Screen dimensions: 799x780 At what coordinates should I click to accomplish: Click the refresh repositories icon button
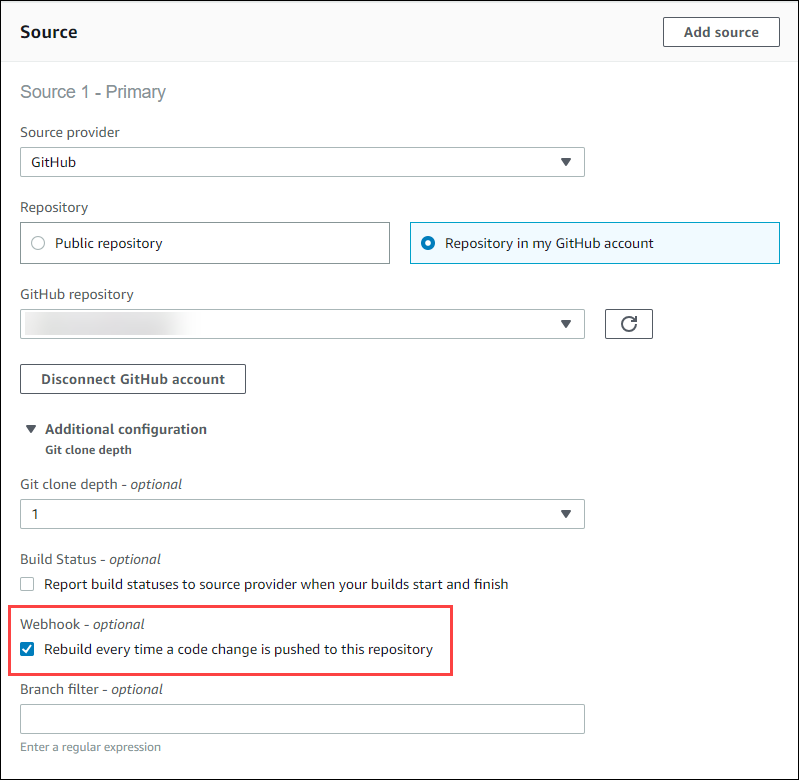pyautogui.click(x=628, y=324)
